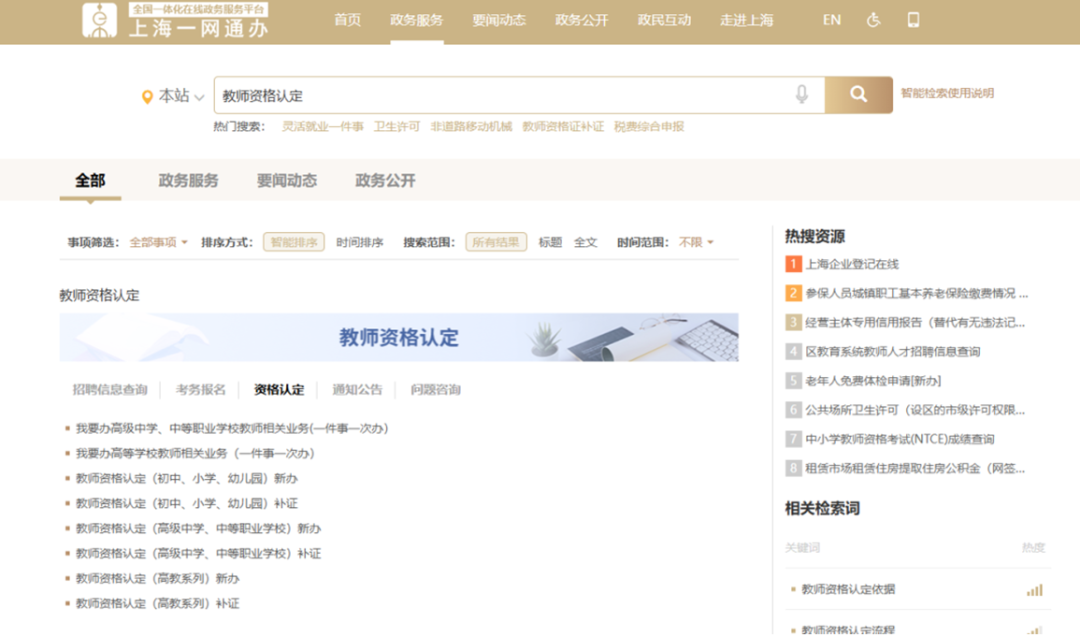Open 教师资格认定（高教系列）新办 link

(158, 578)
